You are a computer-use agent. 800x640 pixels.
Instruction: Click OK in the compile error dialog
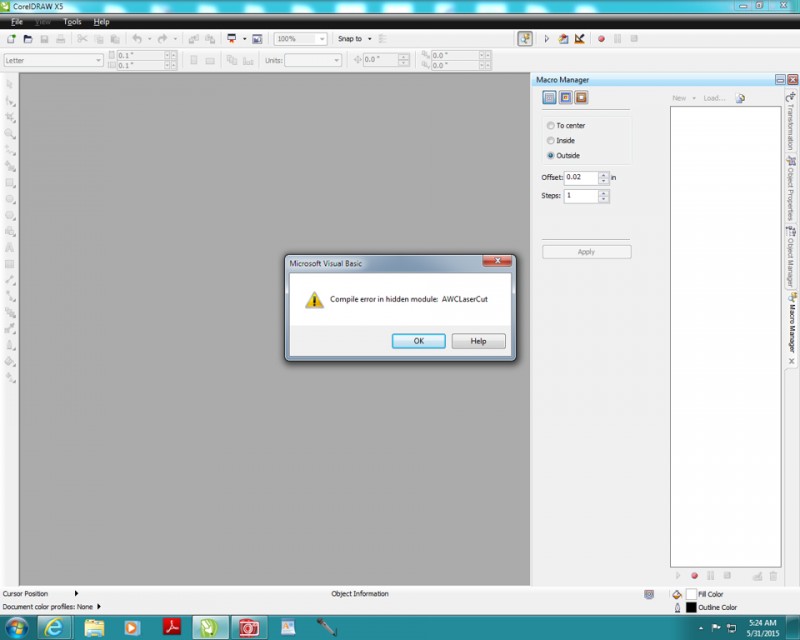418,341
